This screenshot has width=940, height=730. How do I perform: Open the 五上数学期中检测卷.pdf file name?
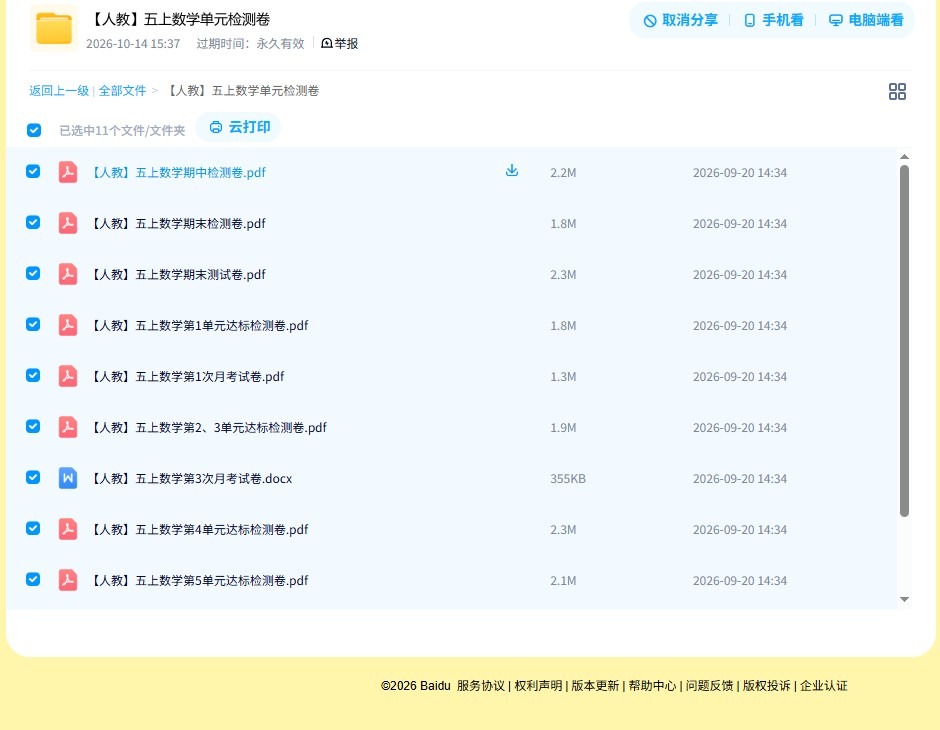click(x=177, y=173)
